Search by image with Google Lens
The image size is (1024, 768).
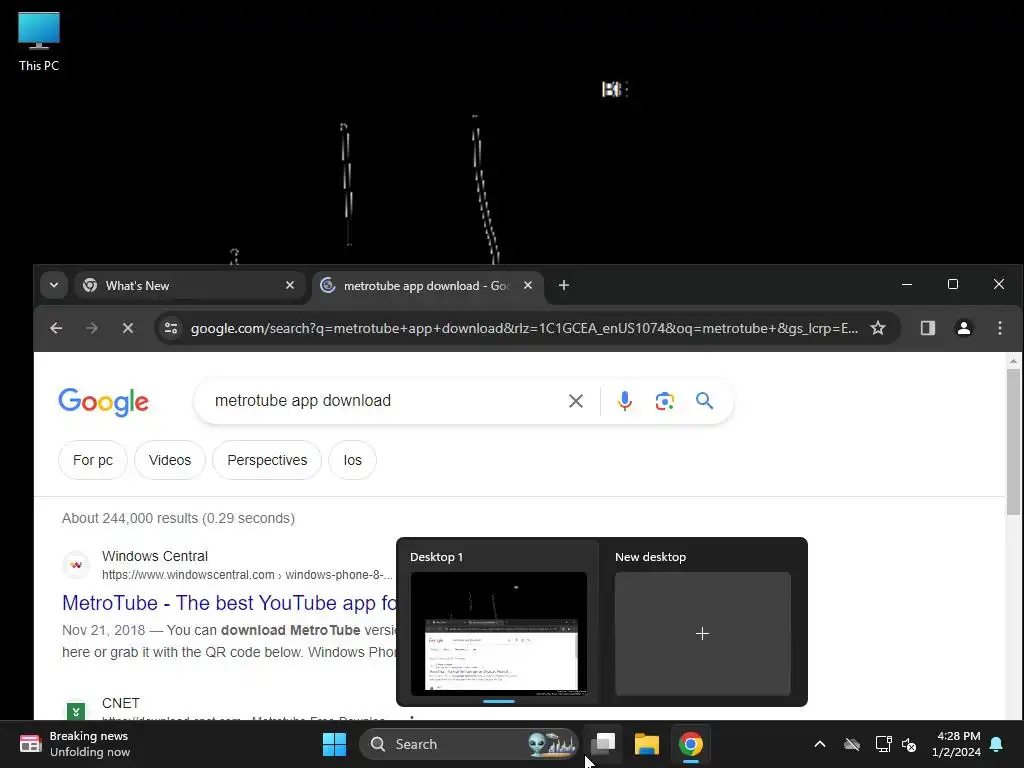(664, 401)
